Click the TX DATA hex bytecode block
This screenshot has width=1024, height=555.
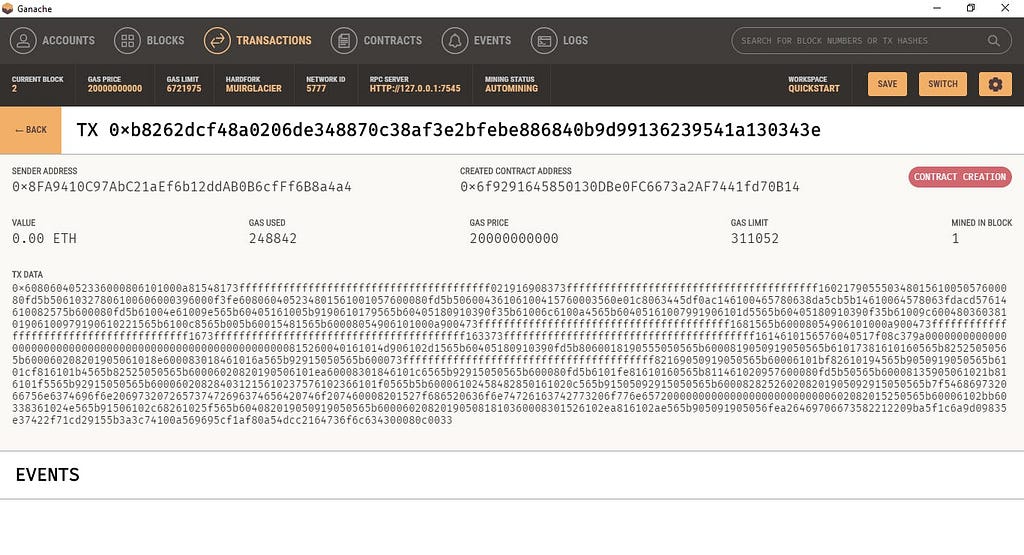[x=509, y=354]
